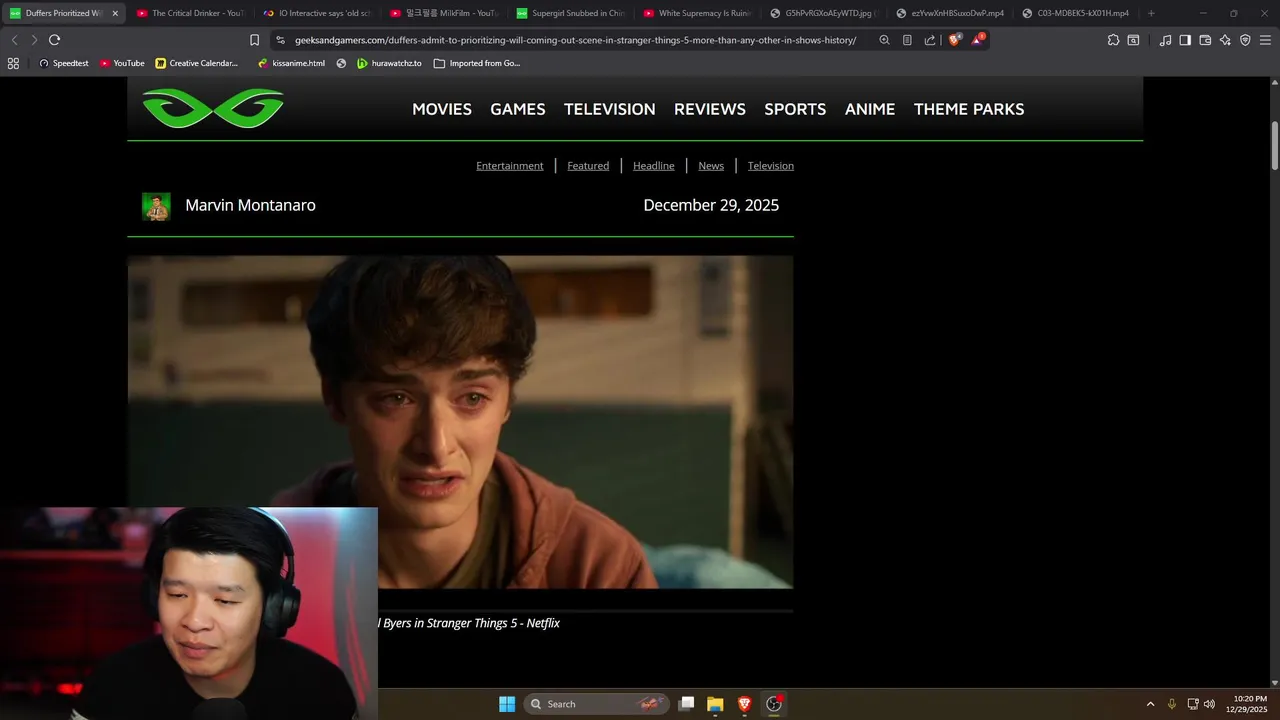Open Task View on the taskbar

click(x=686, y=704)
